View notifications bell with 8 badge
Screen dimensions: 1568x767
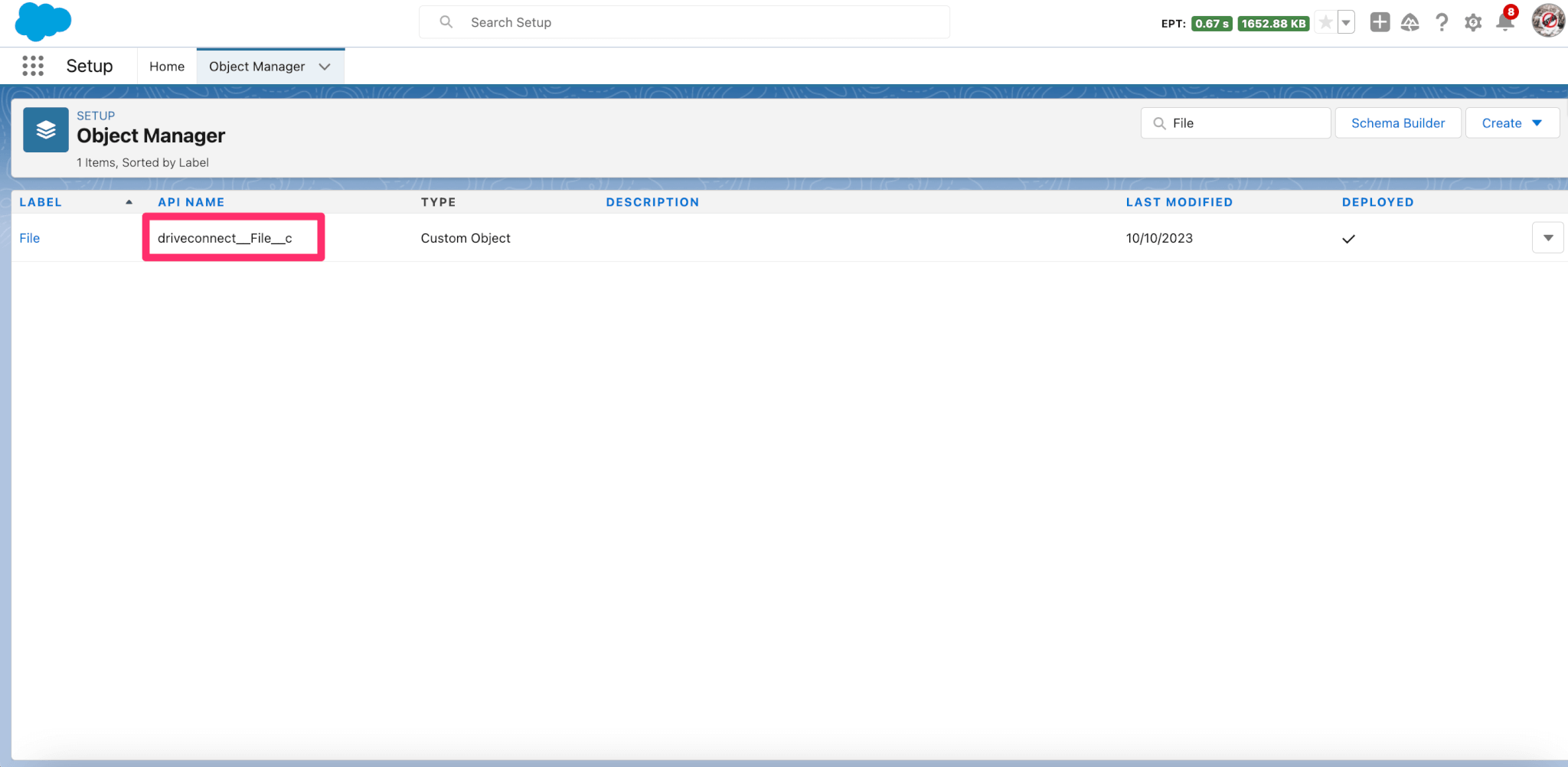pyautogui.click(x=1505, y=20)
